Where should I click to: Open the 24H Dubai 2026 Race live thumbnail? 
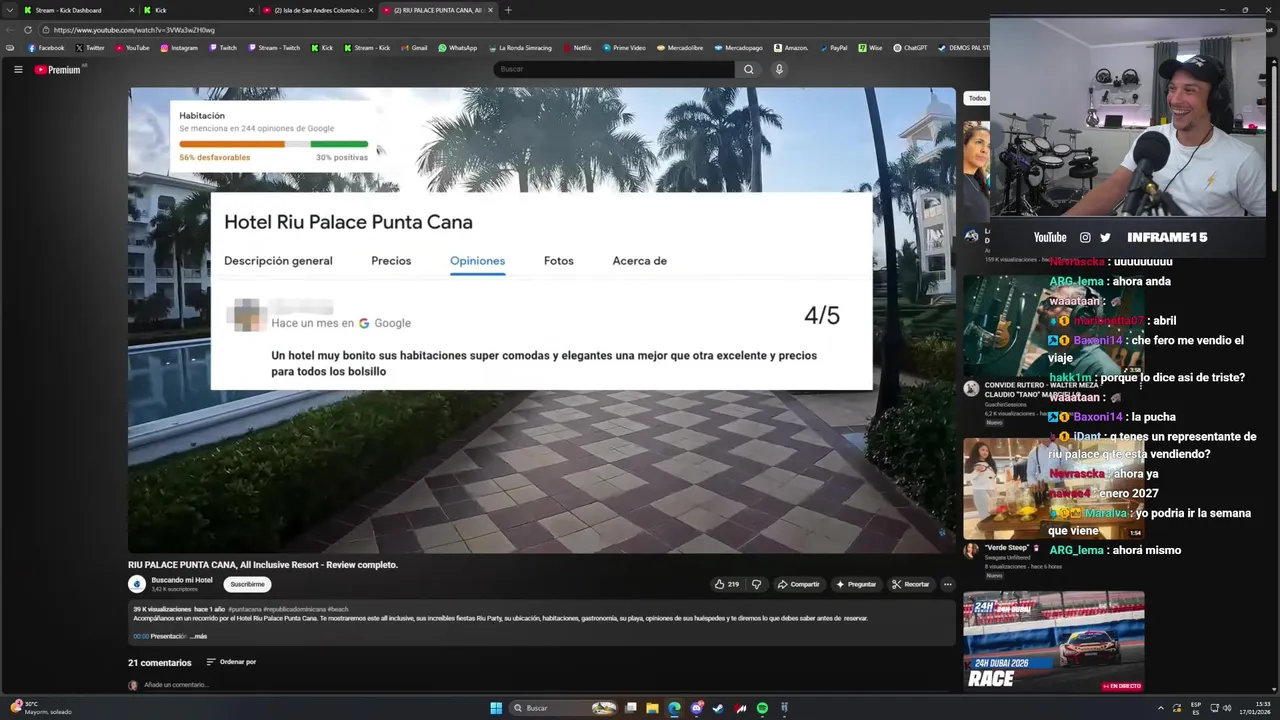click(x=1054, y=642)
